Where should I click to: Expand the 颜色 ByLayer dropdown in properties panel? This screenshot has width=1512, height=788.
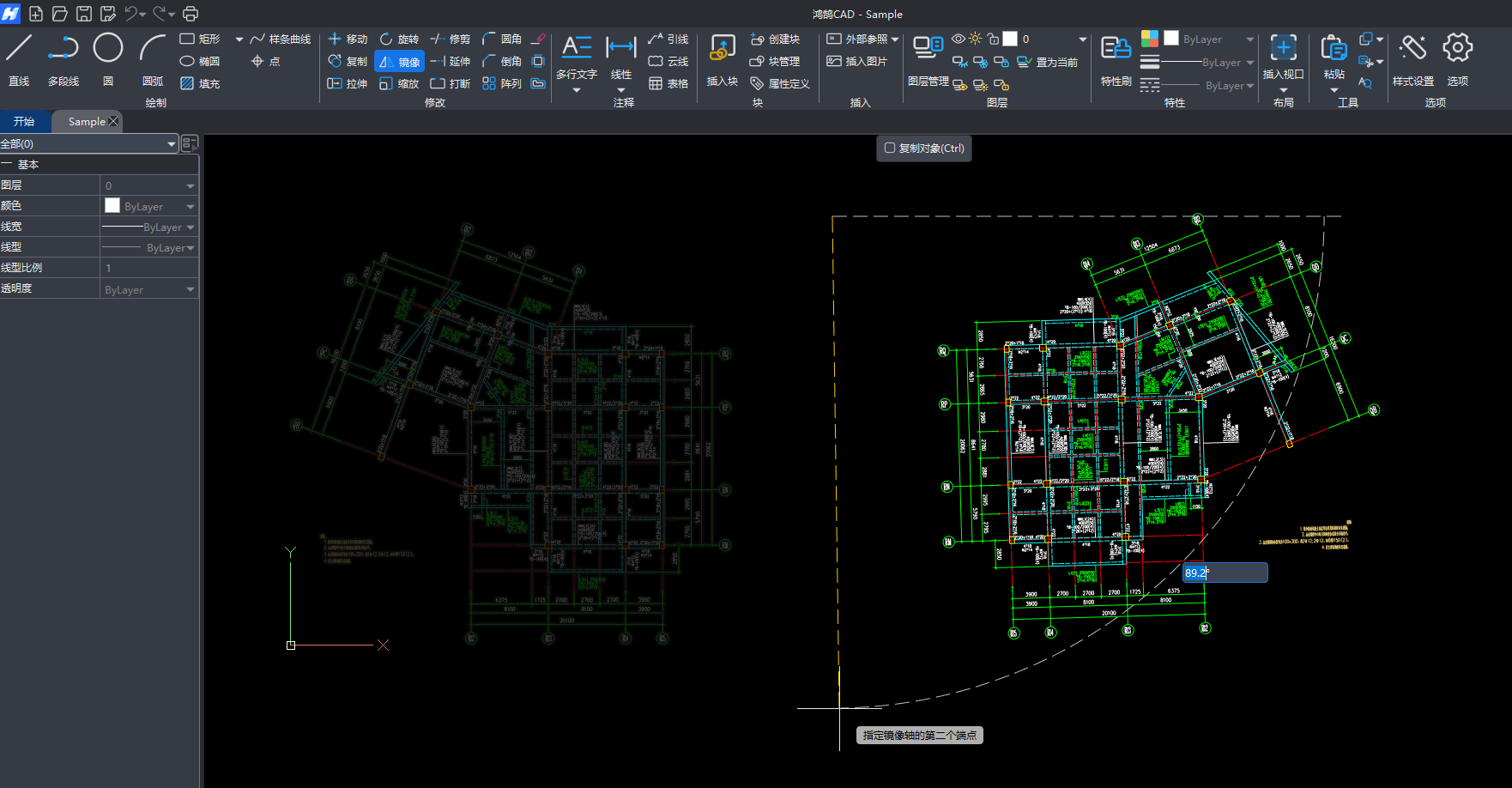[x=190, y=207]
